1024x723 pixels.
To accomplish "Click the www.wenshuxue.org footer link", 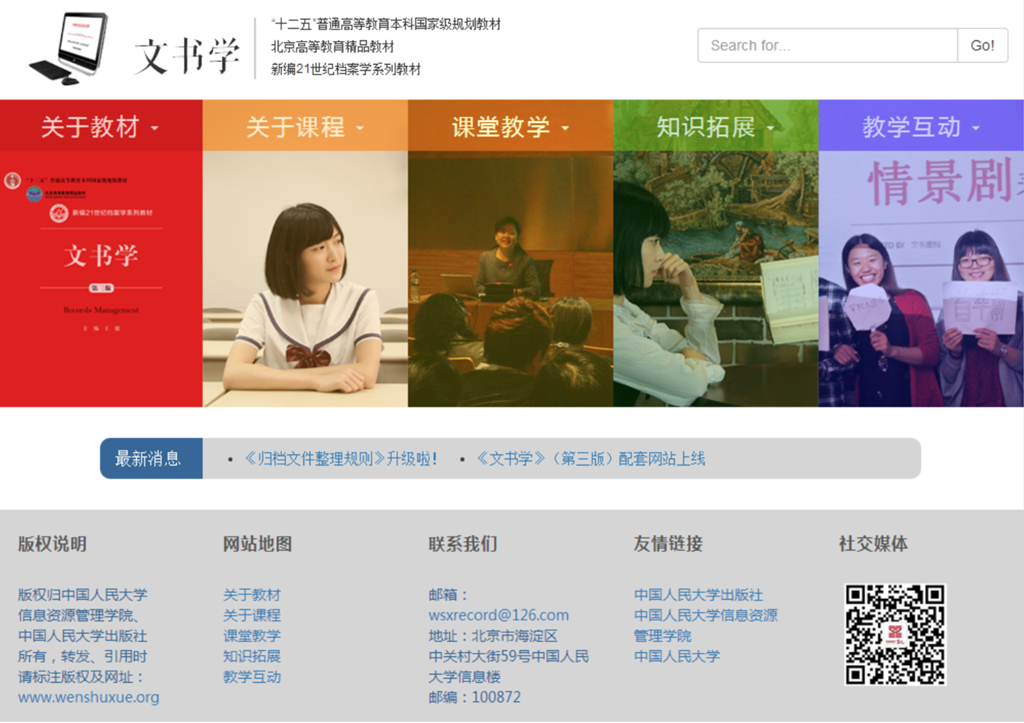I will click(x=88, y=697).
